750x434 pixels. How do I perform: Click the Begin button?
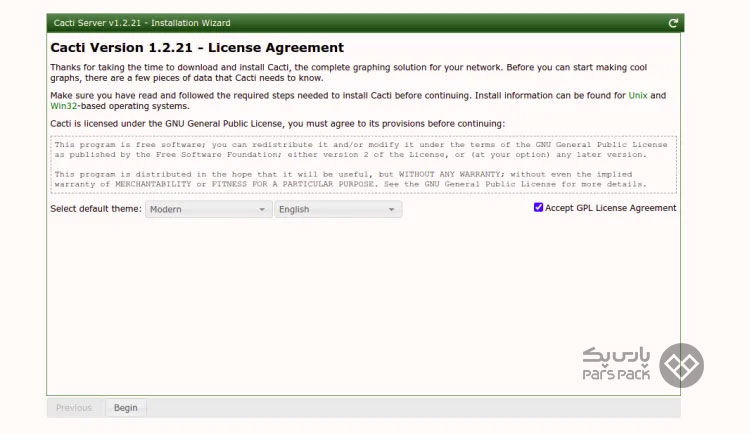(126, 408)
